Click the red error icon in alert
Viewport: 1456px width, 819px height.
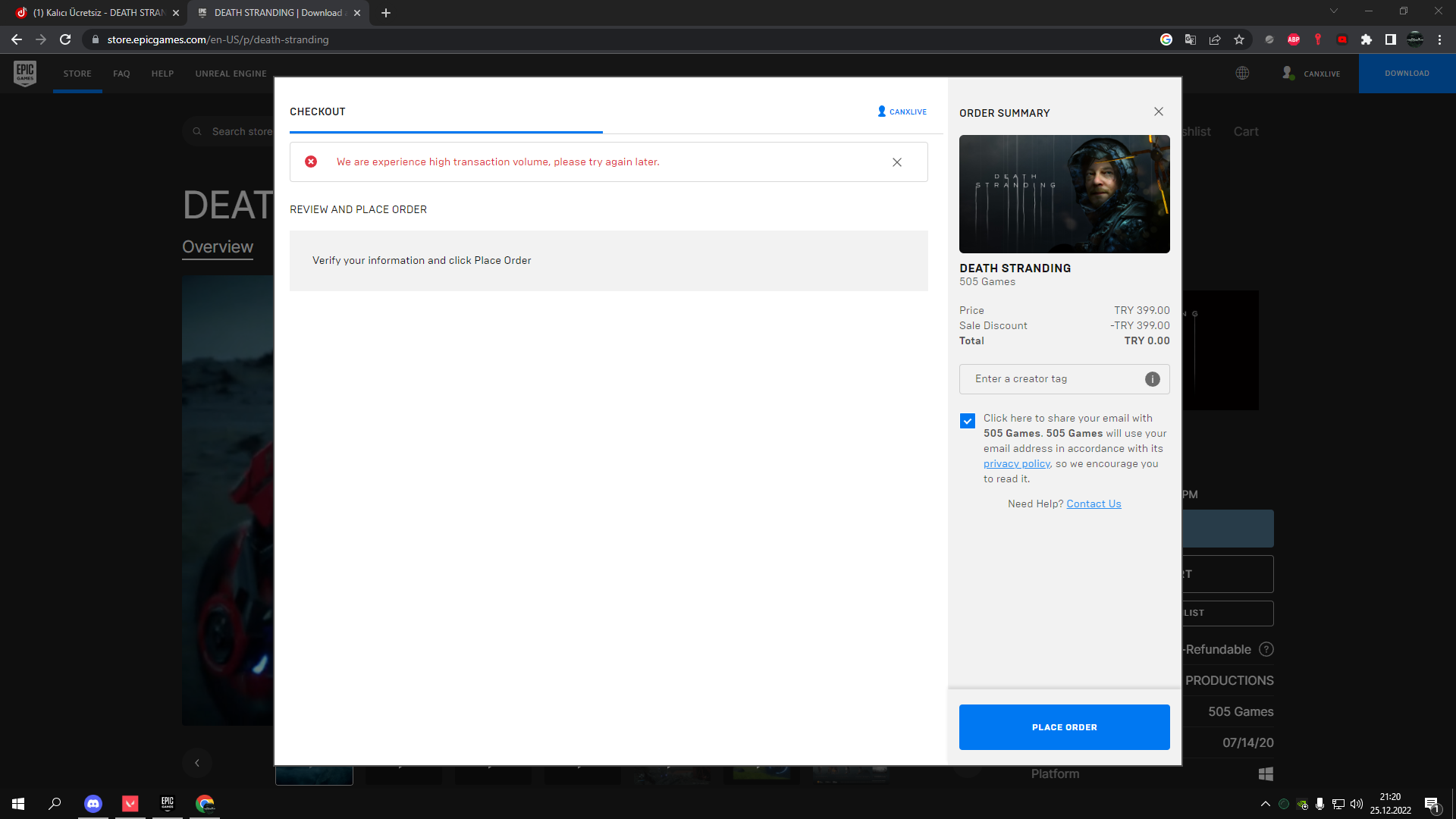[311, 162]
